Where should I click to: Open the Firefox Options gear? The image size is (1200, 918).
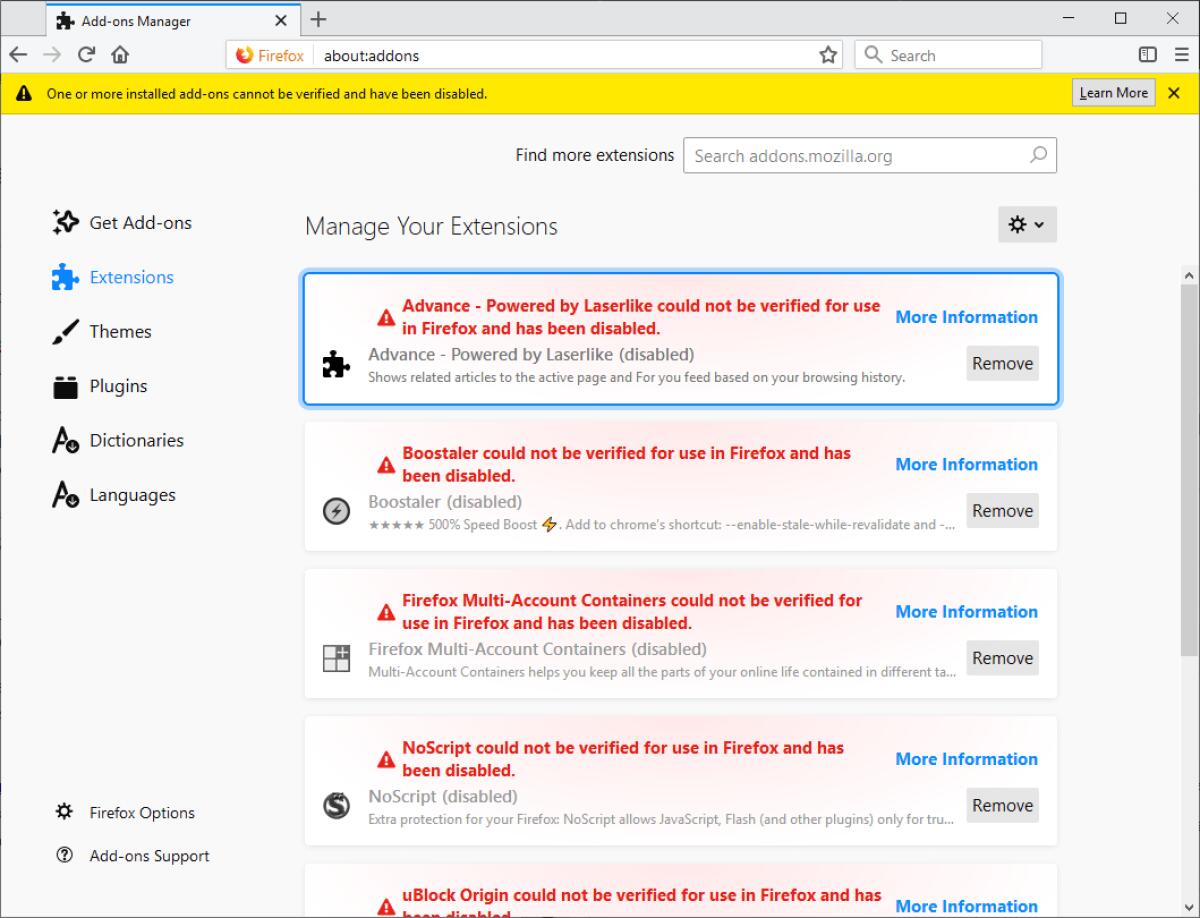(x=64, y=812)
